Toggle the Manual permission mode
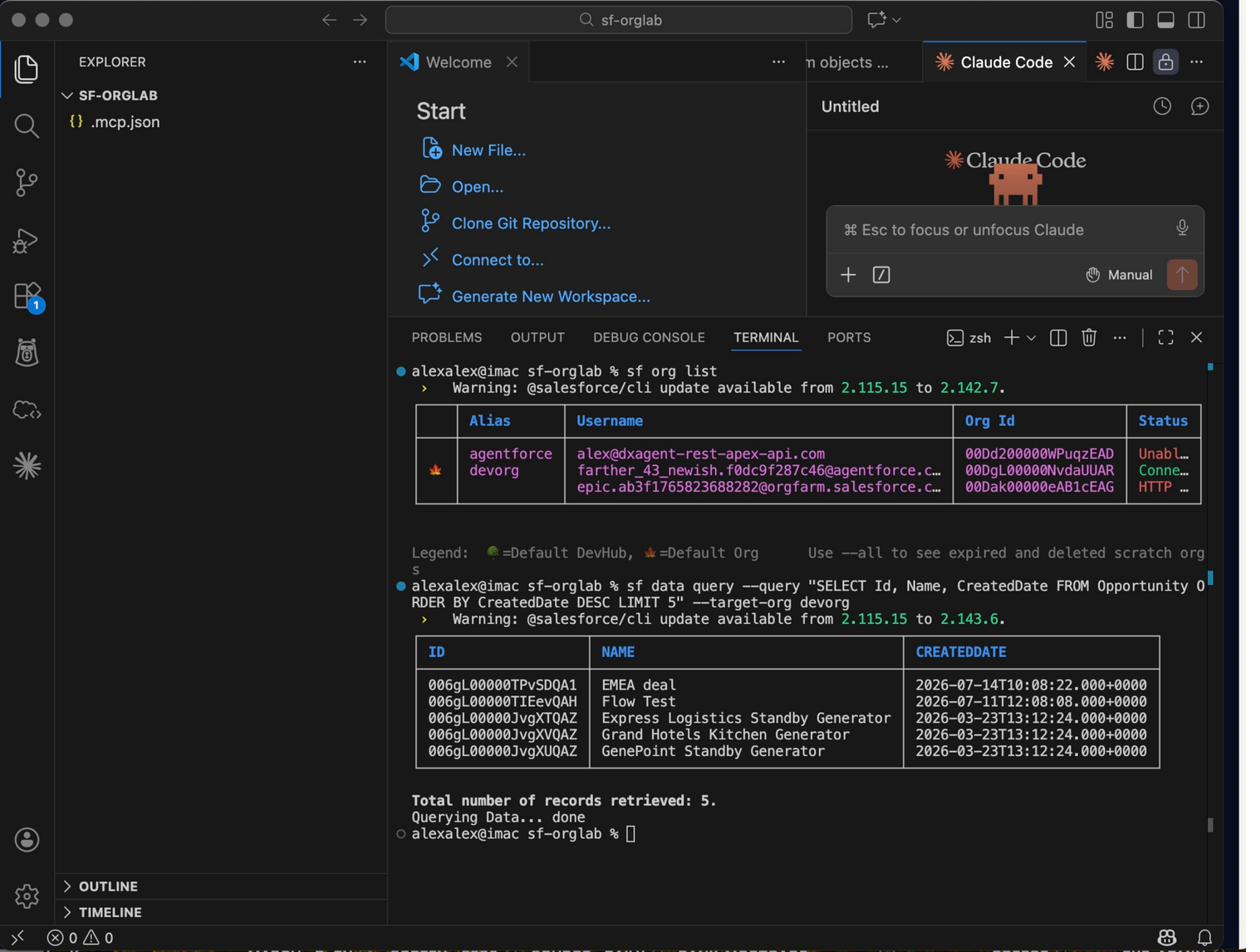The height and width of the screenshot is (952, 1260). coord(1119,275)
